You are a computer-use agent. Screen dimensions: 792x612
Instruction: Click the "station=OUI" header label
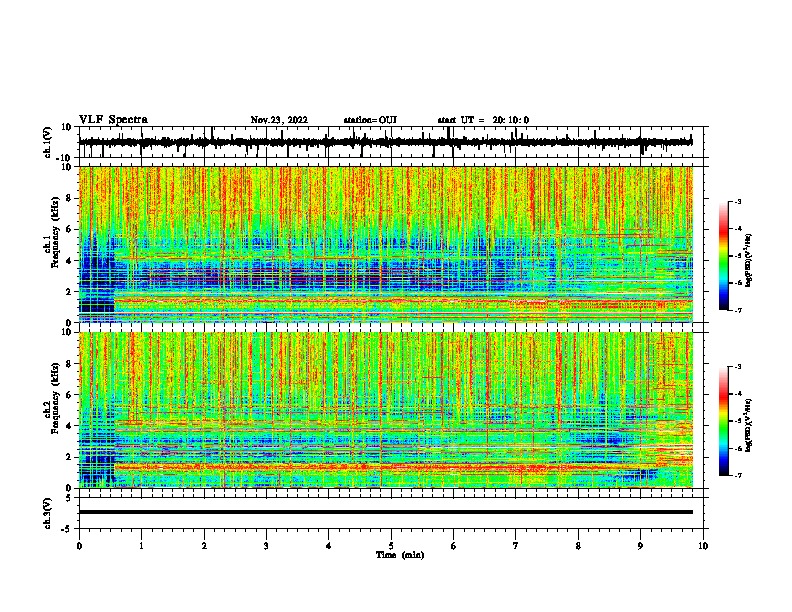tap(370, 120)
